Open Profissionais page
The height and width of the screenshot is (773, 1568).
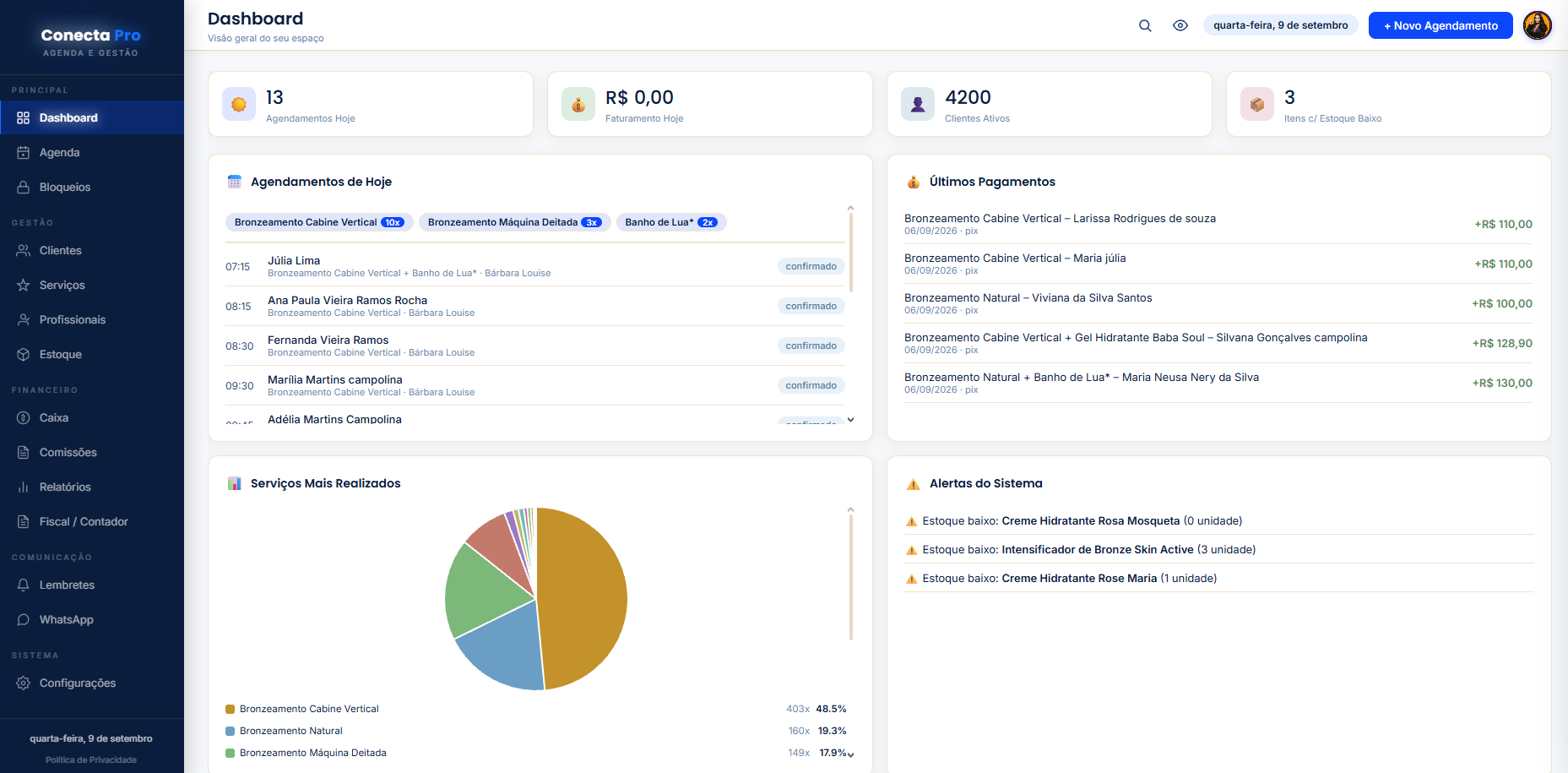[x=92, y=319]
